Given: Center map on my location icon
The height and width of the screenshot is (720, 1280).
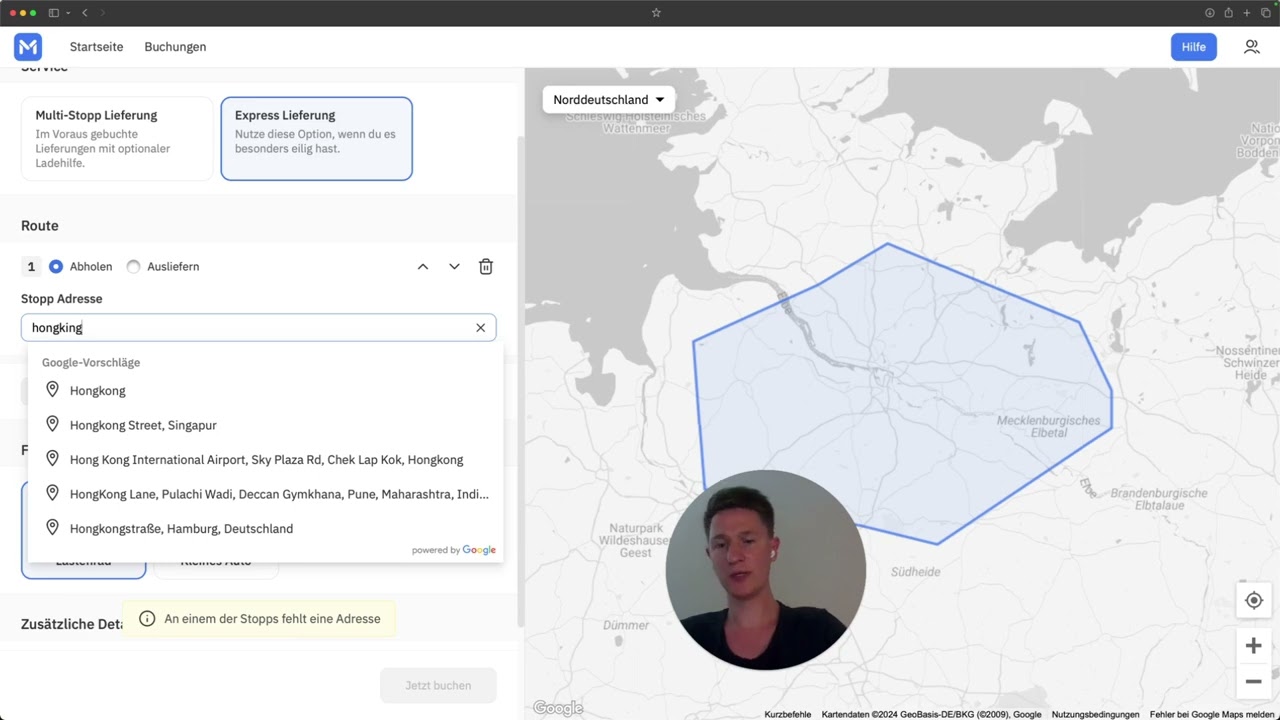Looking at the screenshot, I should tap(1253, 601).
